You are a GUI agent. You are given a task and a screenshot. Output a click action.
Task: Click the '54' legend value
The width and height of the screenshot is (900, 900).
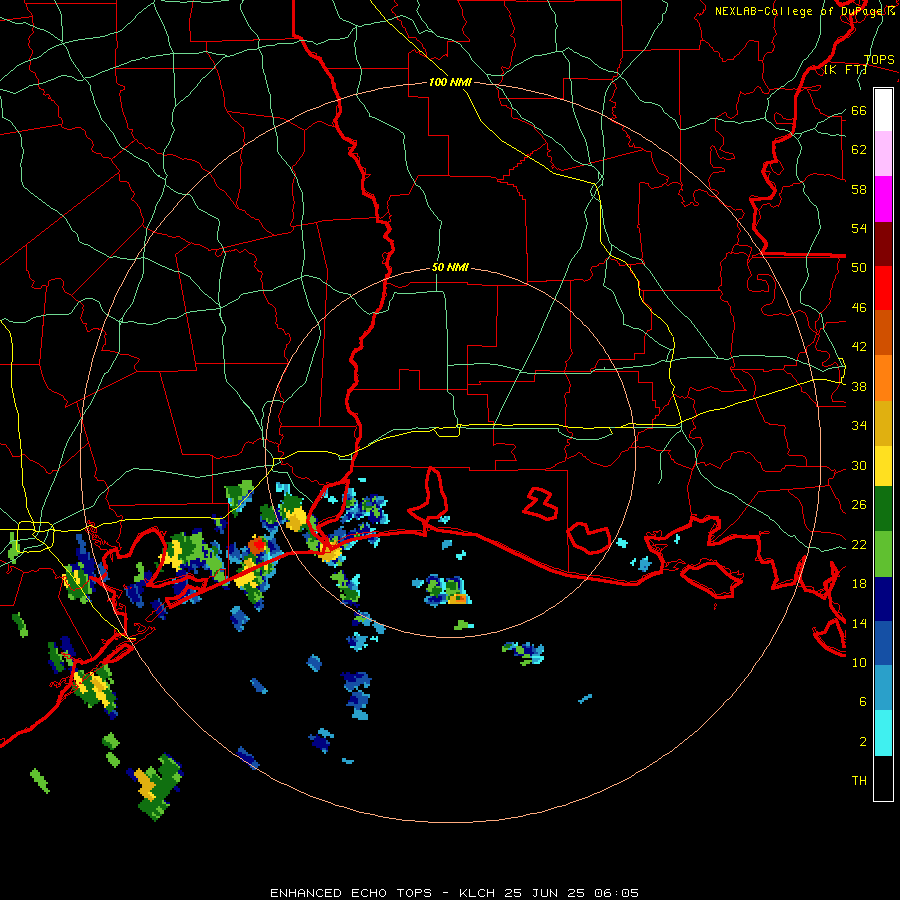859,229
